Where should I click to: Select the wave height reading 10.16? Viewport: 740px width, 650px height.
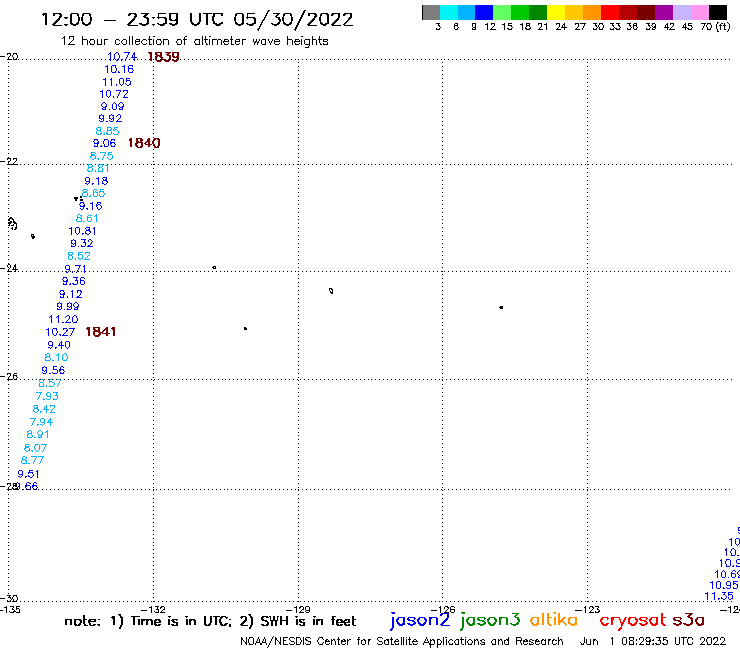click(x=119, y=69)
